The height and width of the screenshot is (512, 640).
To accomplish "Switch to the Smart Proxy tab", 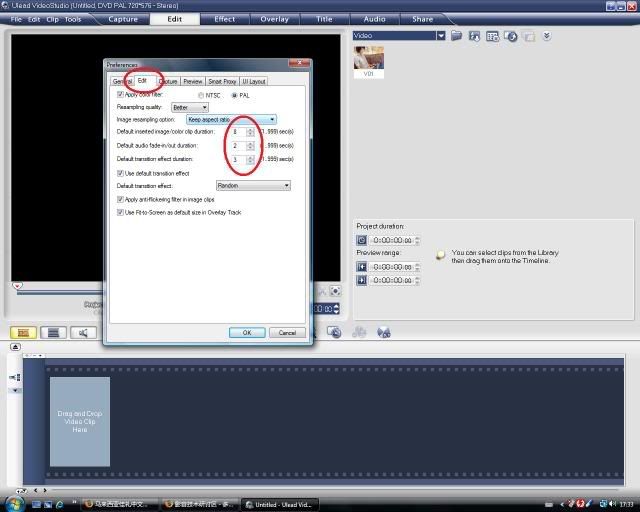I will coord(222,81).
